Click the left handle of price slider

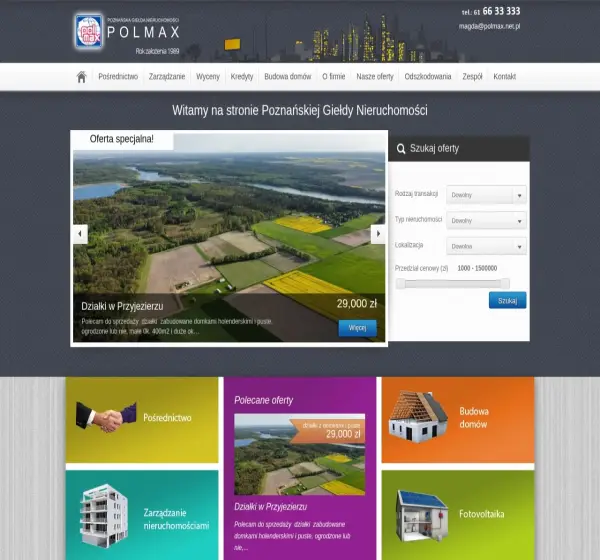click(x=400, y=284)
